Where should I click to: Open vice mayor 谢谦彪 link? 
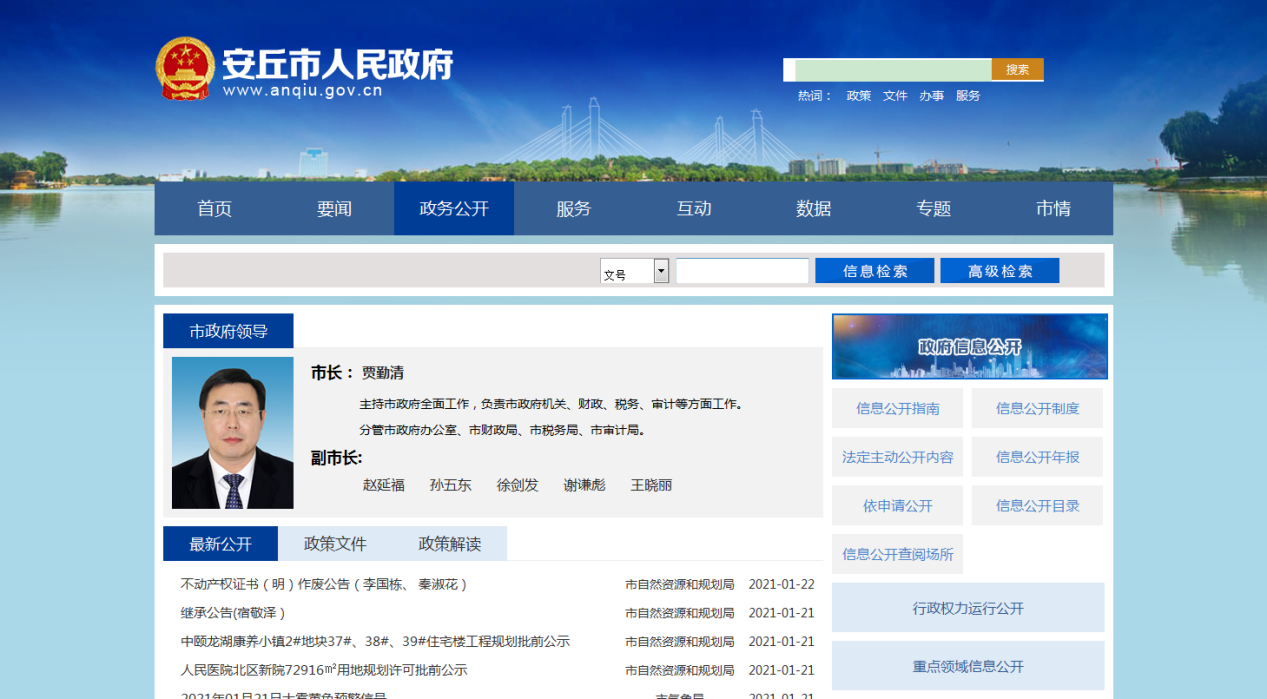tap(585, 485)
